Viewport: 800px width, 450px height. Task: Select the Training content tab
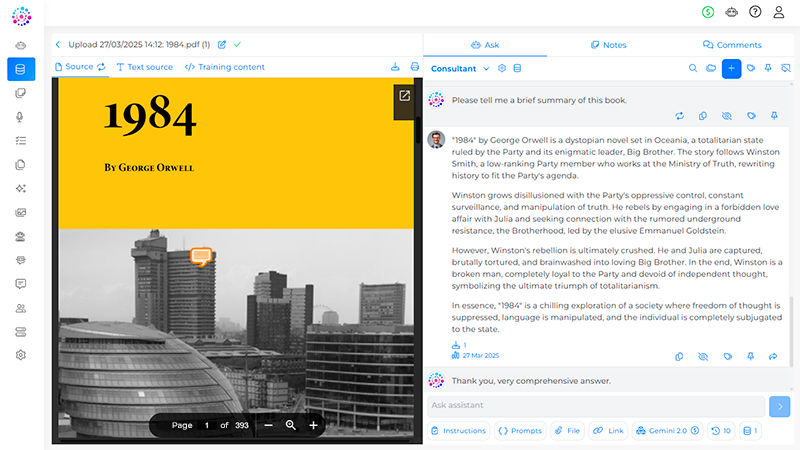pos(225,67)
